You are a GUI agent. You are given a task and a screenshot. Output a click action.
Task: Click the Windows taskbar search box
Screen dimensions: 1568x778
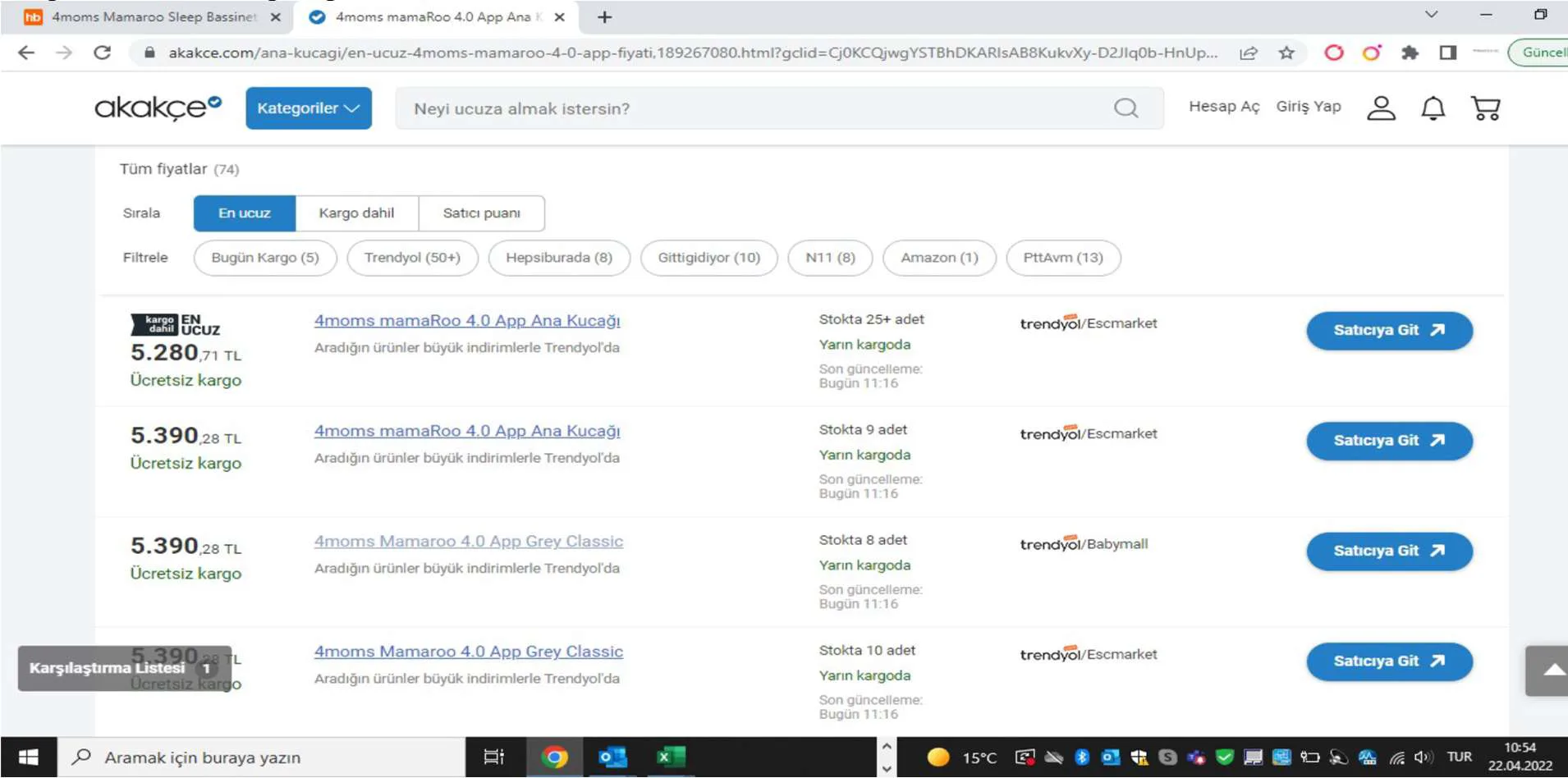pyautogui.click(x=261, y=757)
